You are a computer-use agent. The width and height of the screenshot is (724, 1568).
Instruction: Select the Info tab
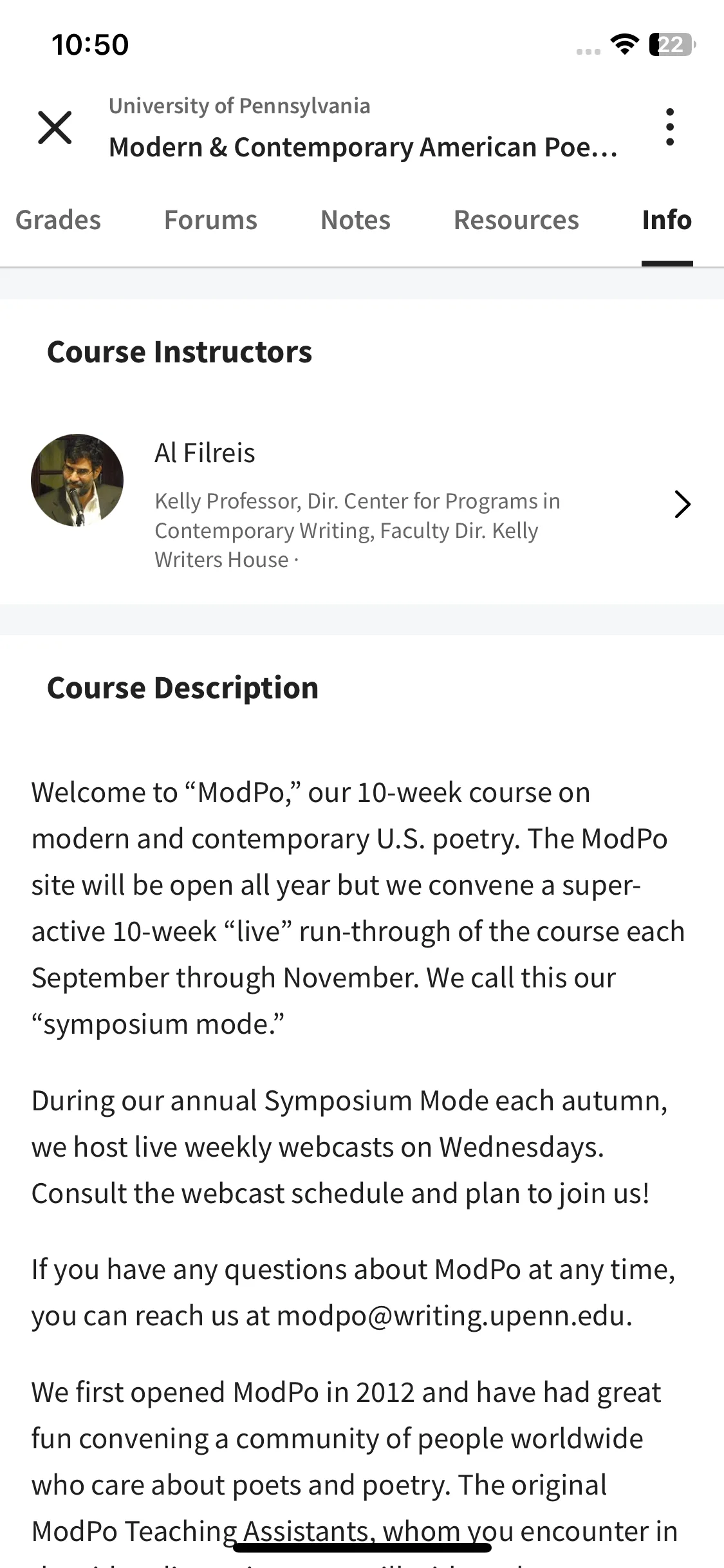tap(667, 220)
